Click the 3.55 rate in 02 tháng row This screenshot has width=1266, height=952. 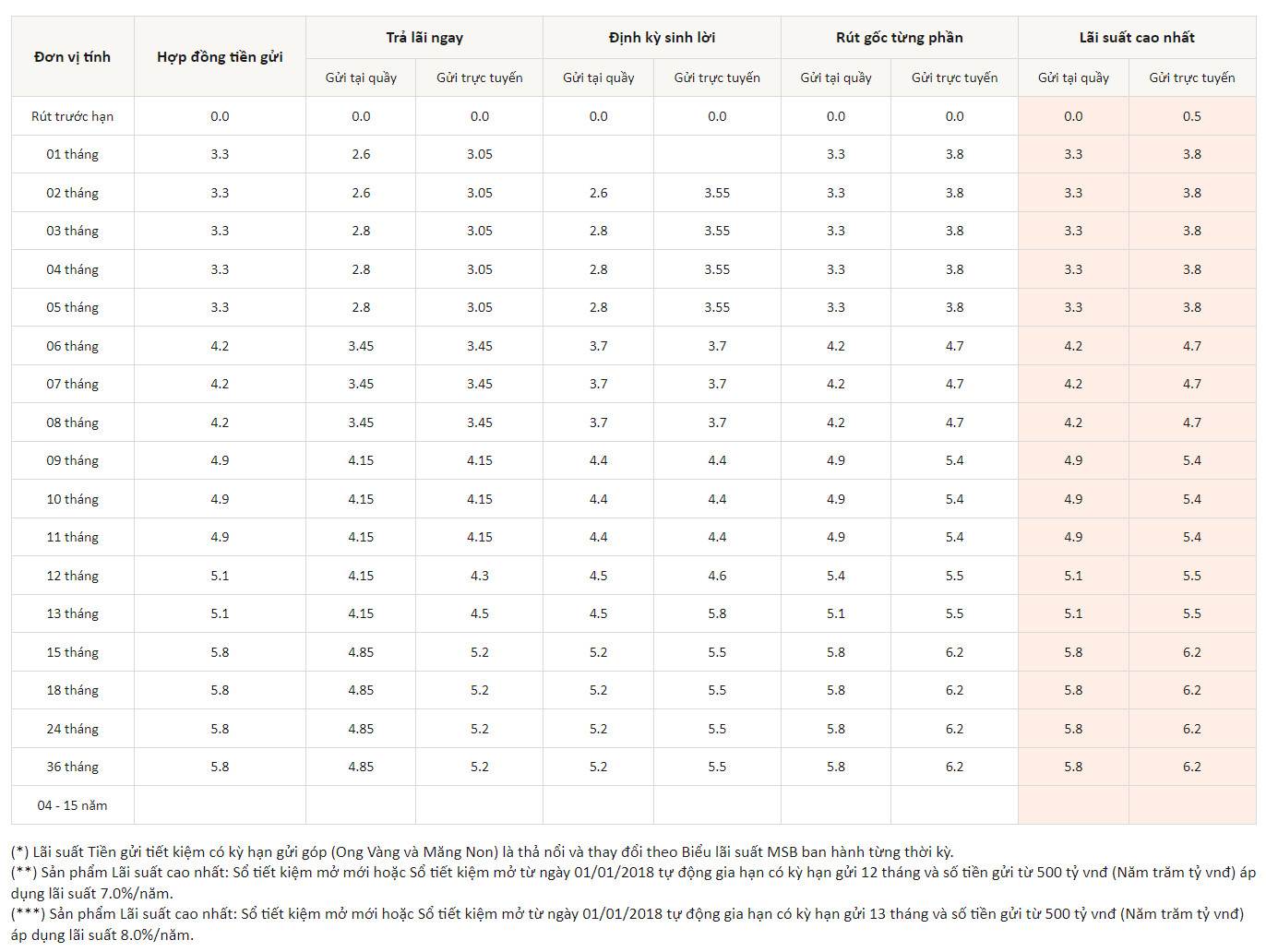coord(717,193)
